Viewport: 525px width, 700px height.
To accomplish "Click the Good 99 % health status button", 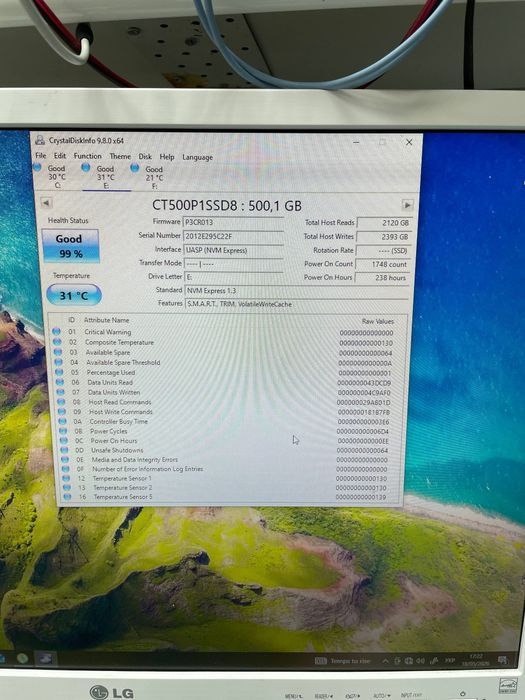I will pos(70,246).
